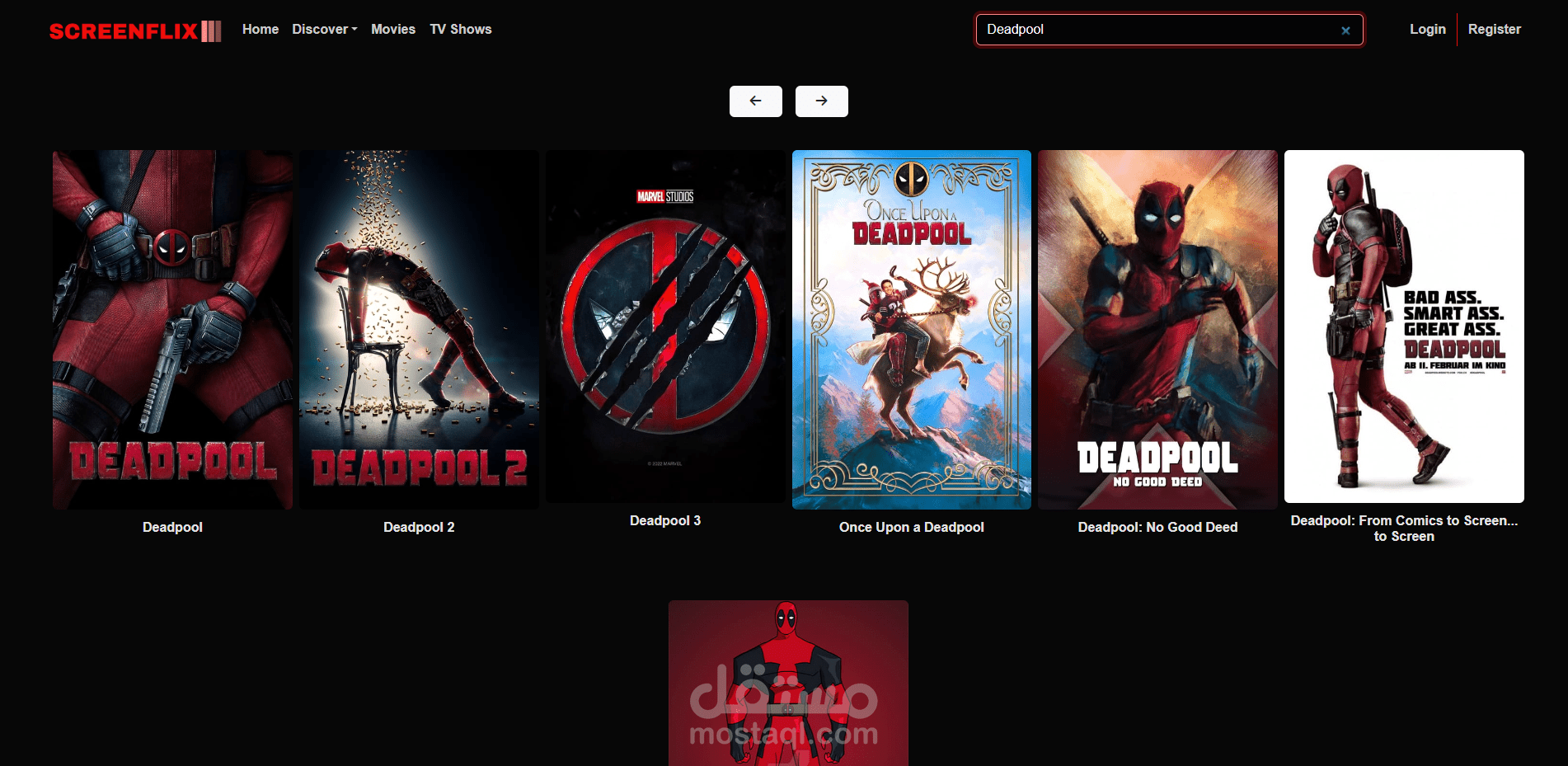Open the Movies page
Screen dimensions: 1568x766
click(393, 29)
